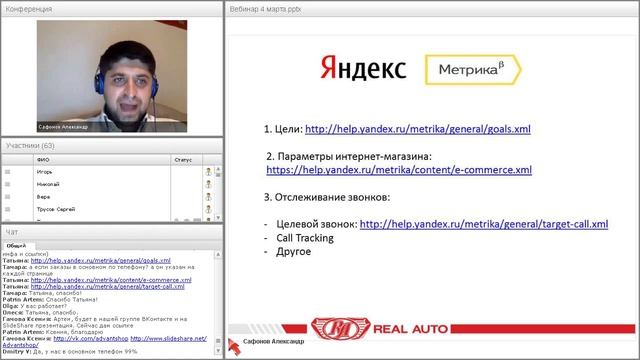Click the Сафонов Александр caption on the webcam
Image resolution: width=640 pixels, height=360 pixels.
pyautogui.click(x=63, y=127)
